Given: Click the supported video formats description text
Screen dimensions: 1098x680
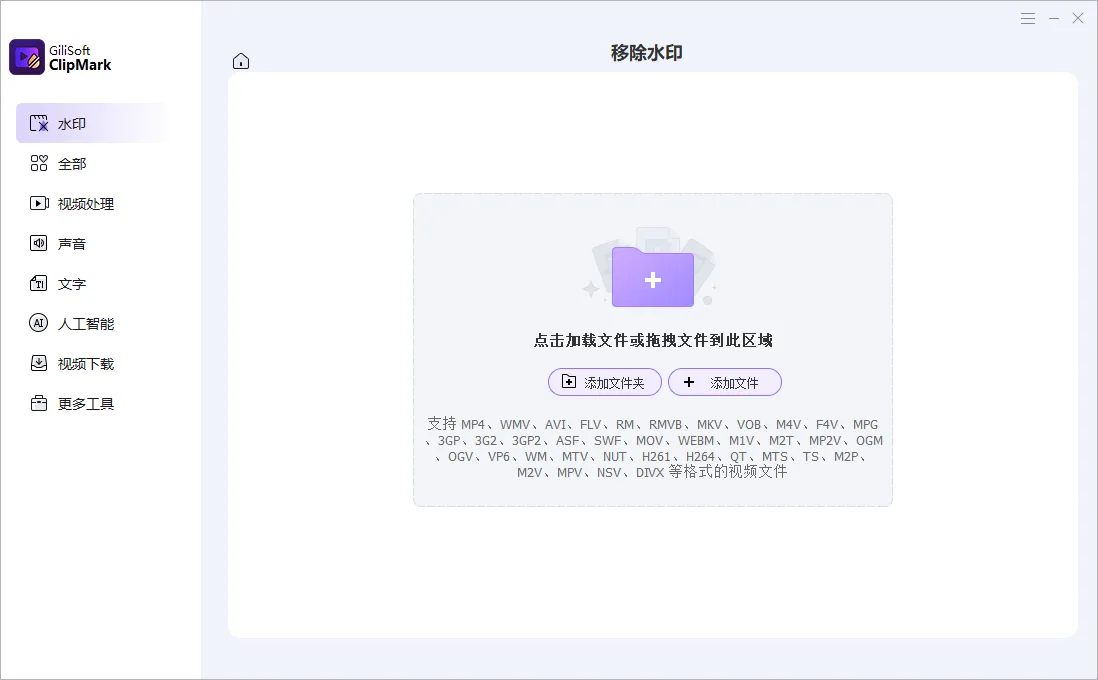Looking at the screenshot, I should pos(652,448).
